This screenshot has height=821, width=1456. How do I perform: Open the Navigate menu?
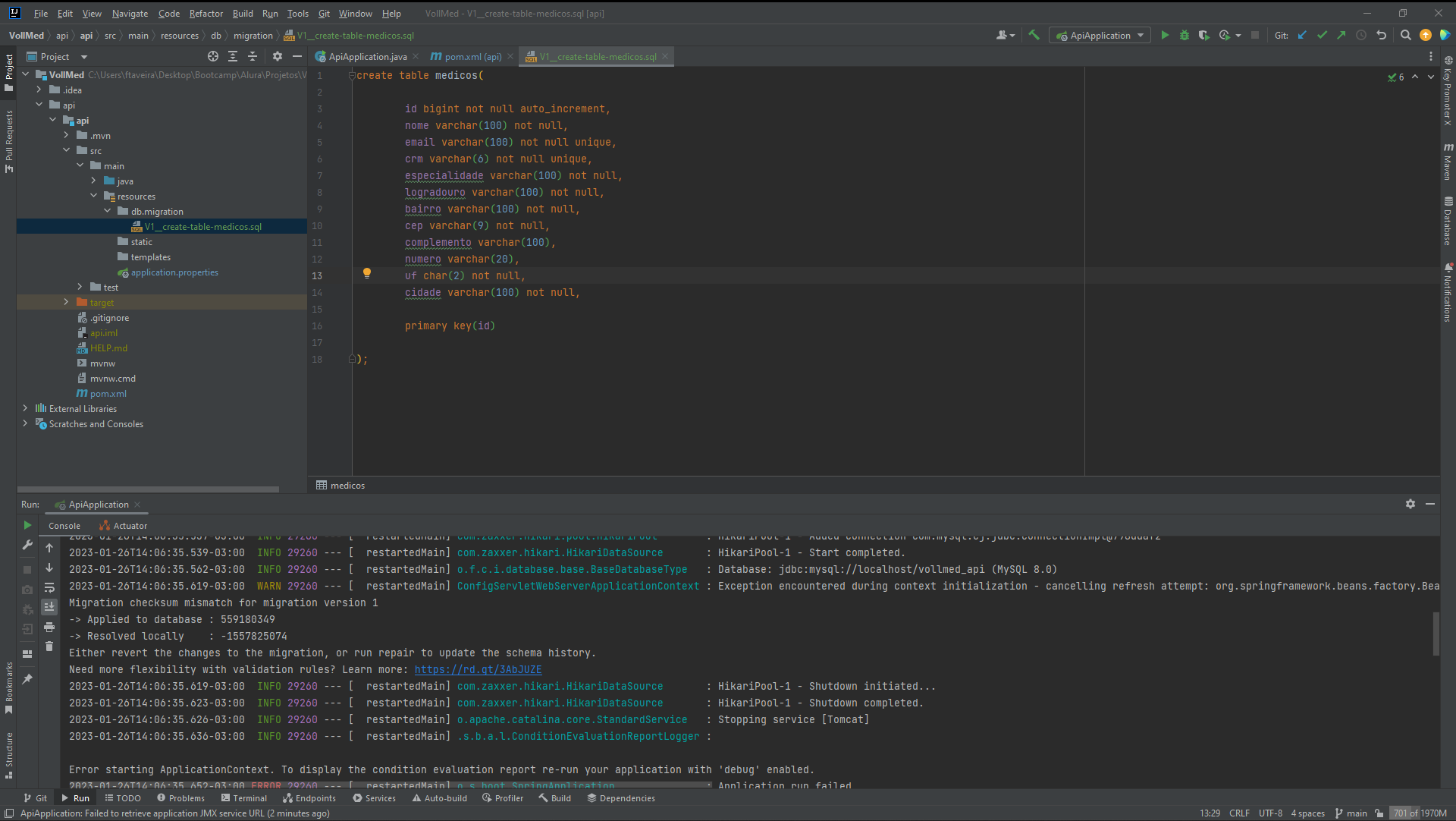pos(130,14)
